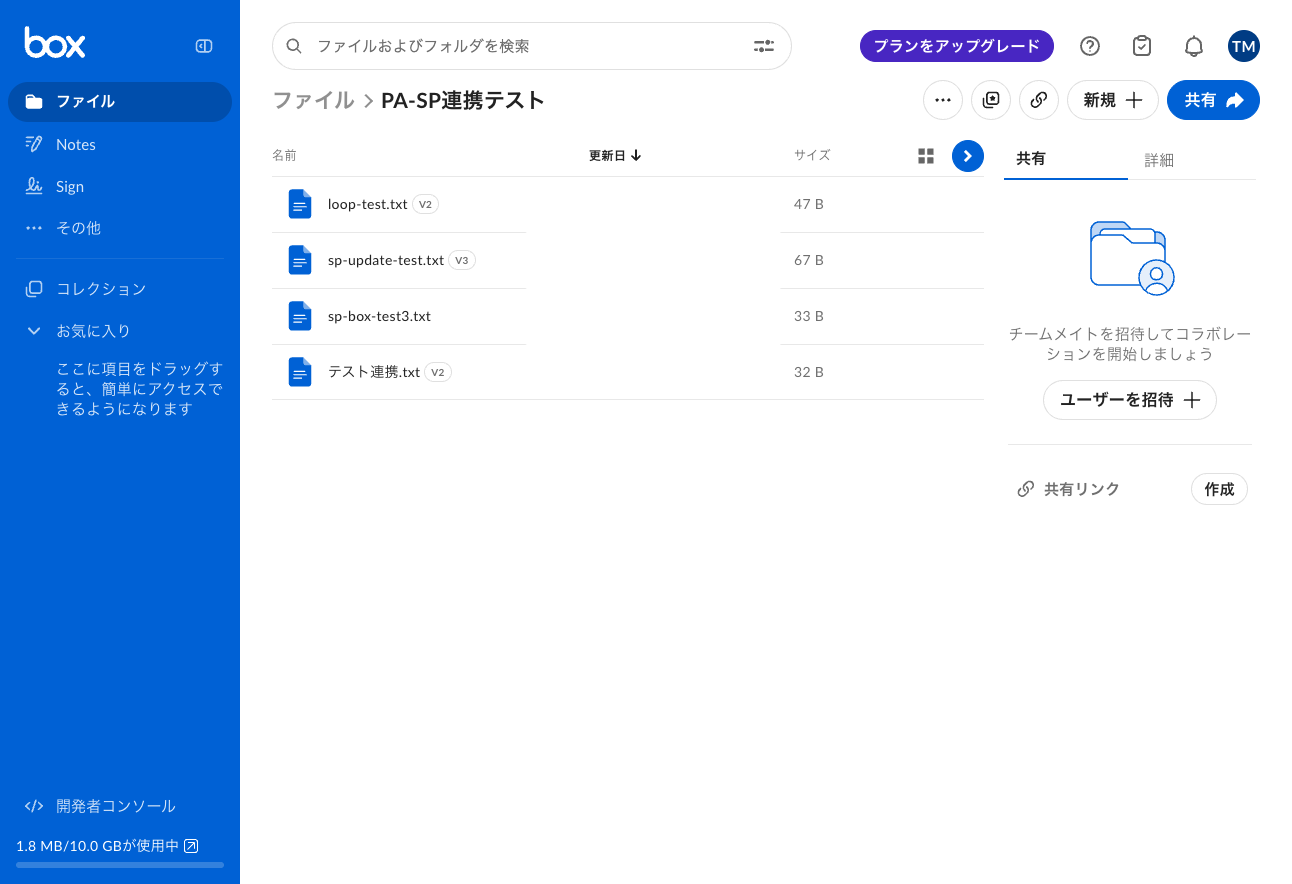The width and height of the screenshot is (1292, 884).
Task: Open the V2 version badge of loop-test.txt
Action: (425, 204)
